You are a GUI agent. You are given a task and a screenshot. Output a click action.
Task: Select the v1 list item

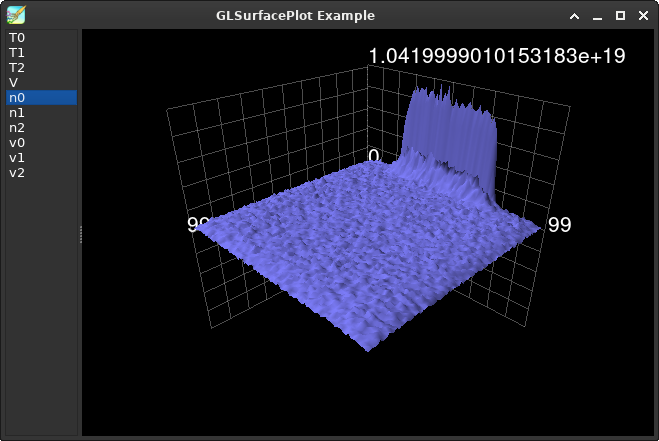[17, 158]
